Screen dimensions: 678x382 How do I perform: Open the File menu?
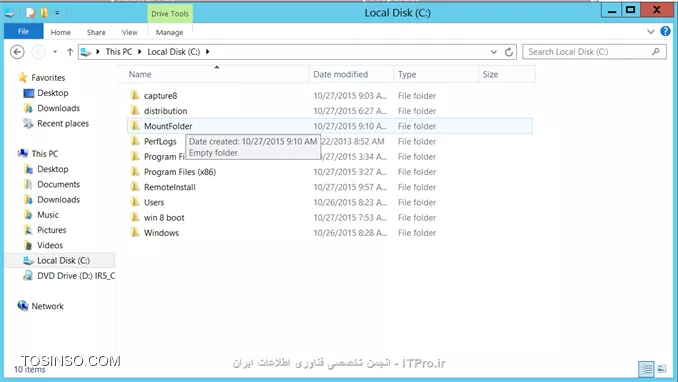(x=23, y=32)
